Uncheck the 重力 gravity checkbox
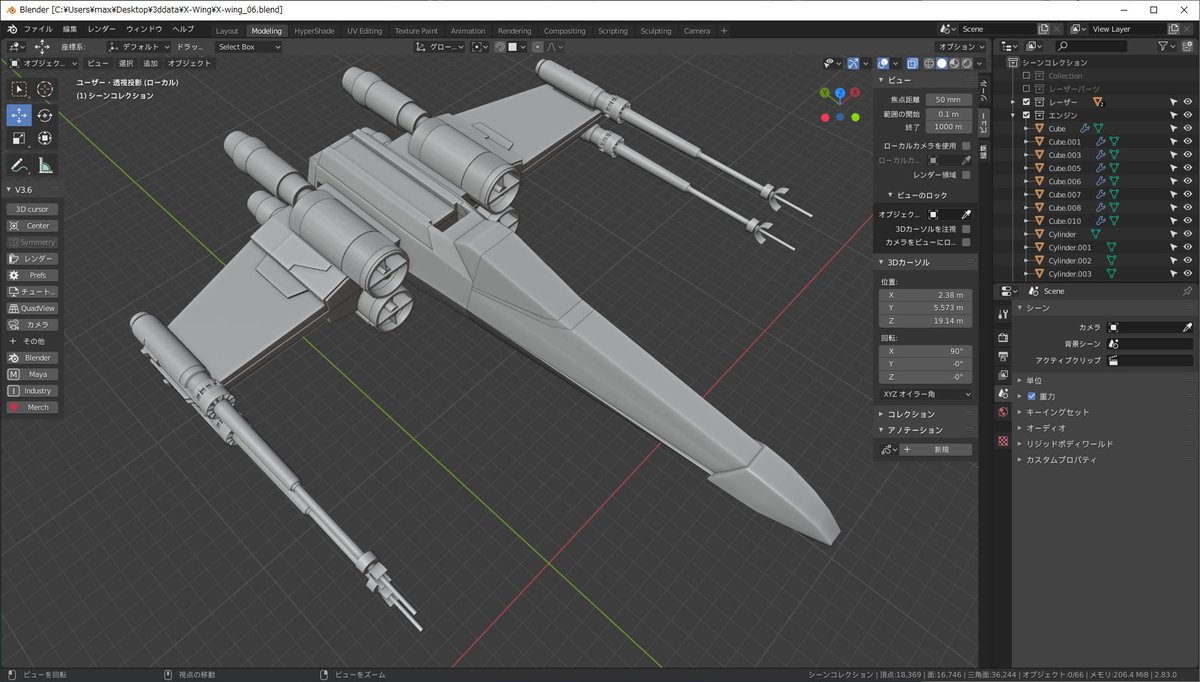The width and height of the screenshot is (1200, 682). click(x=1032, y=396)
